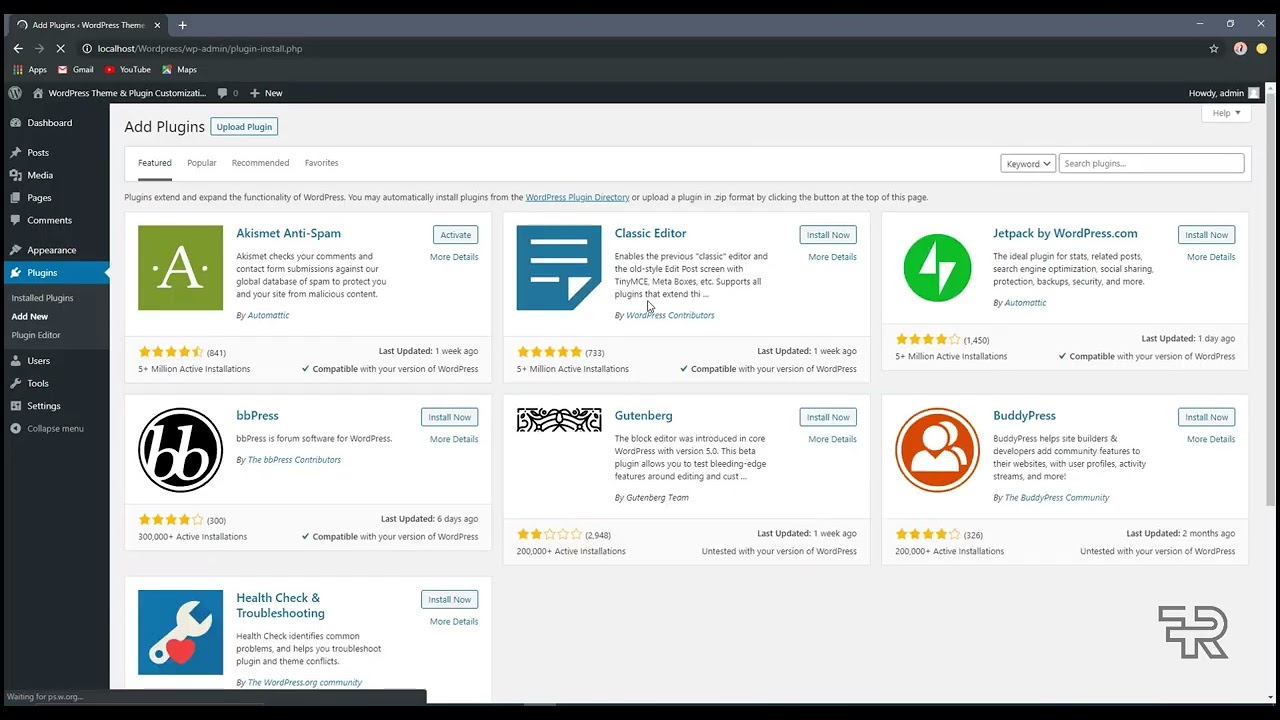The height and width of the screenshot is (720, 1280).
Task: Bookmark this page with the star icon
Action: [1214, 48]
